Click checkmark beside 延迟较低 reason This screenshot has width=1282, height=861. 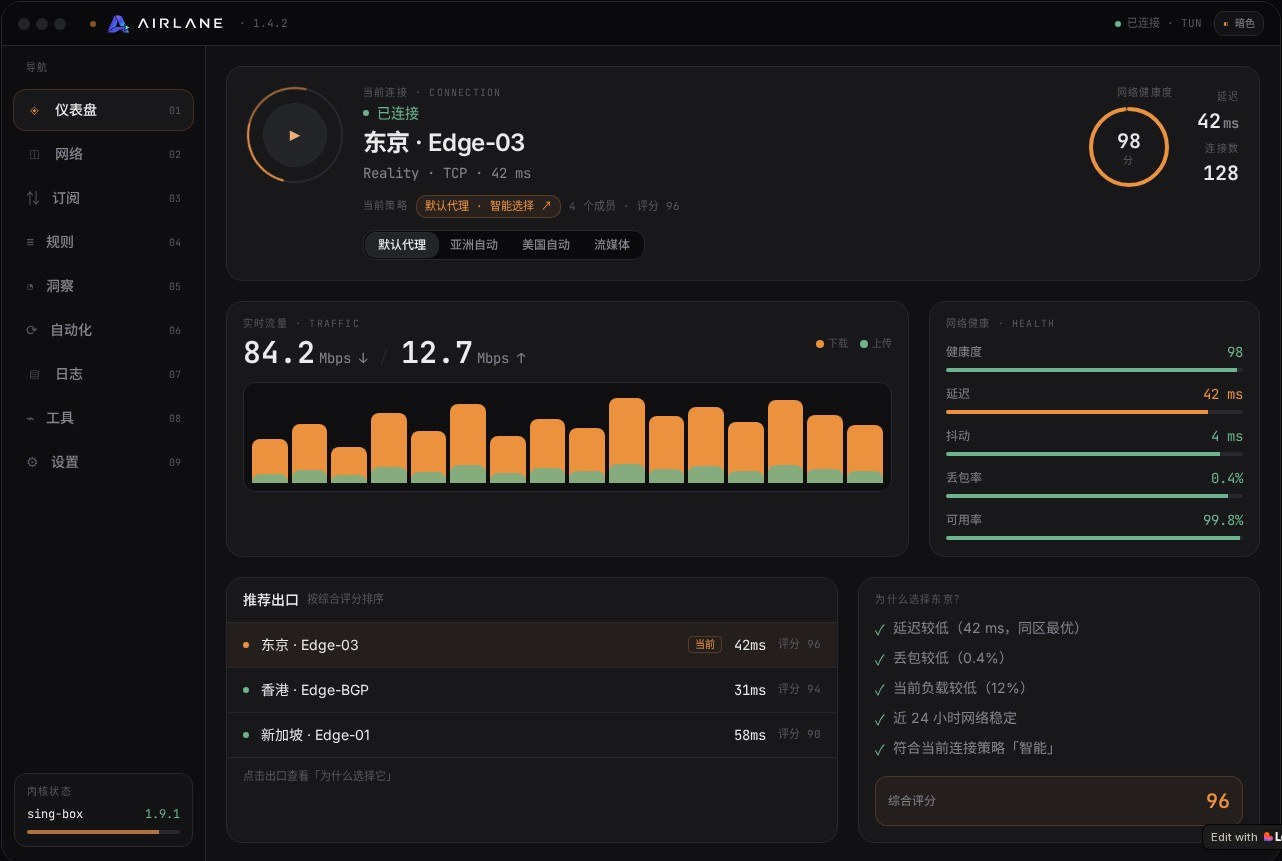(880, 629)
